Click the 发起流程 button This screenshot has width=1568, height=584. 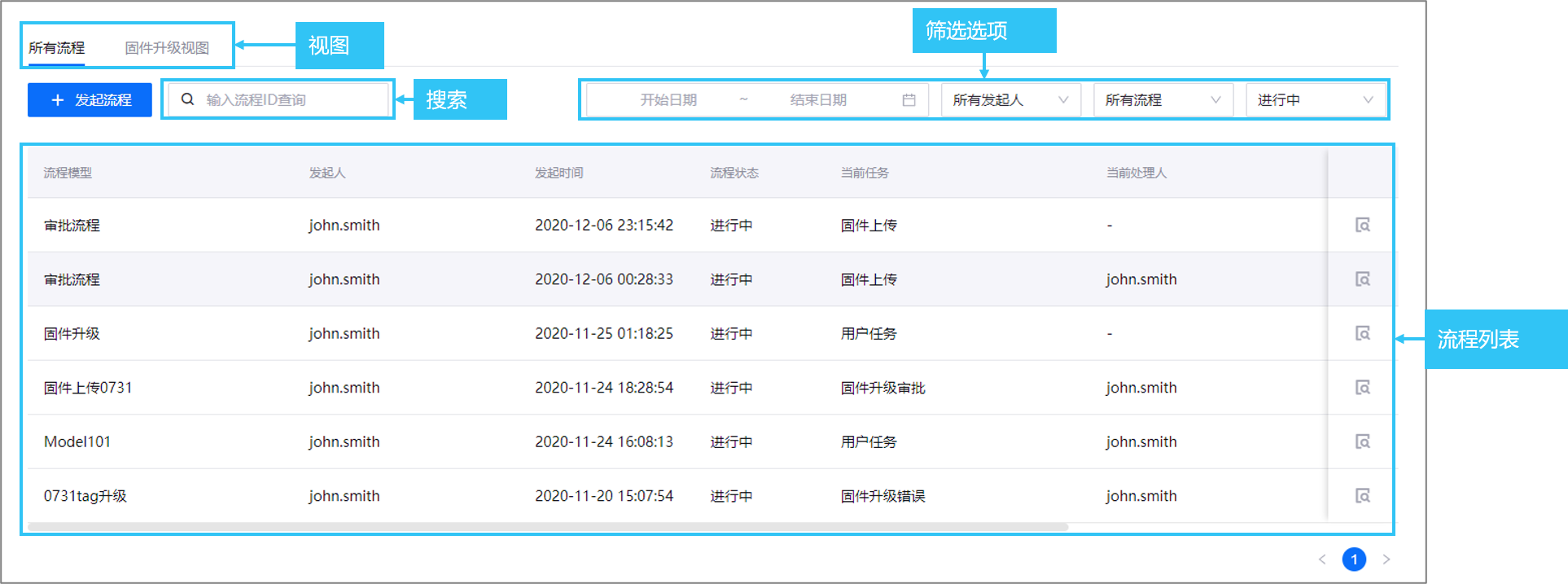[90, 100]
